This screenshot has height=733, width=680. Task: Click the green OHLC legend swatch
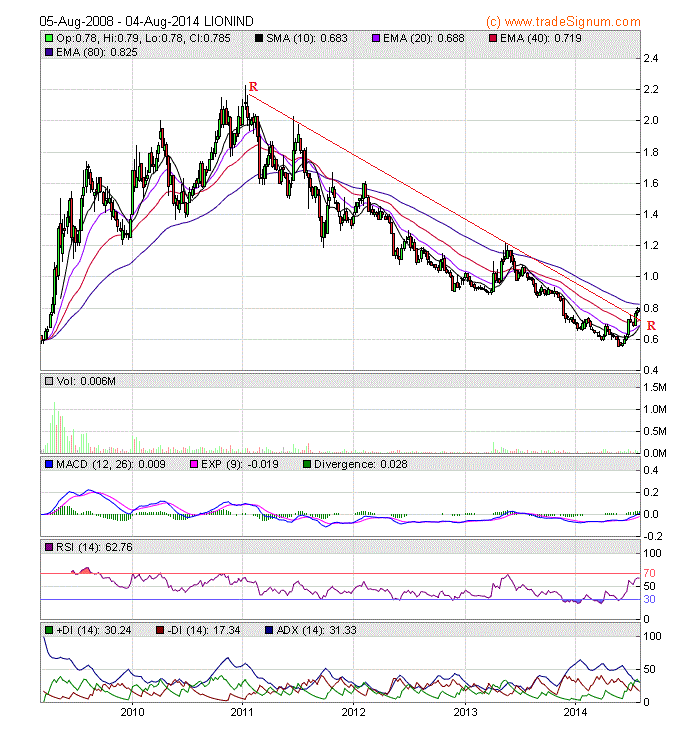[49, 38]
